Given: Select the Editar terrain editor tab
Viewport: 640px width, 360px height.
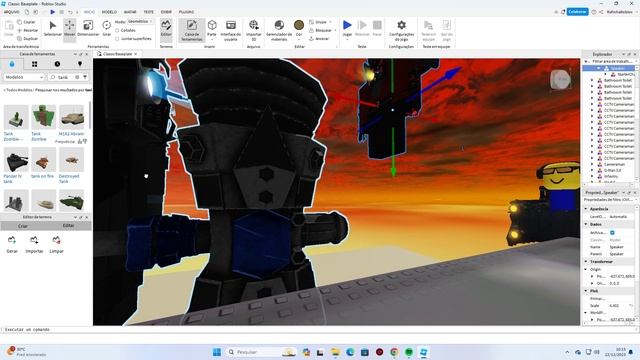Looking at the screenshot, I should [x=68, y=226].
